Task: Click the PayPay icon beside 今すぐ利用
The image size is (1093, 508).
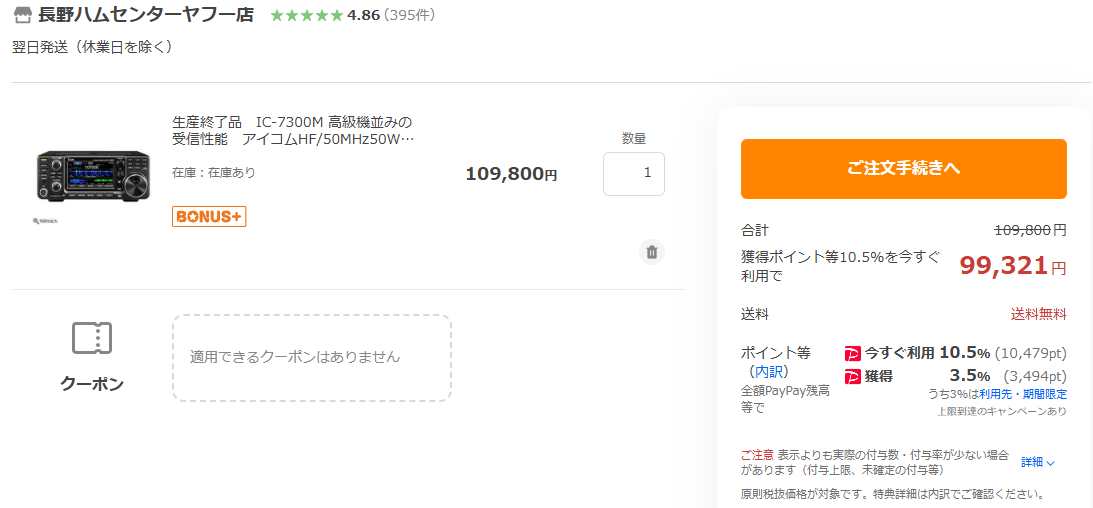Action: point(853,353)
